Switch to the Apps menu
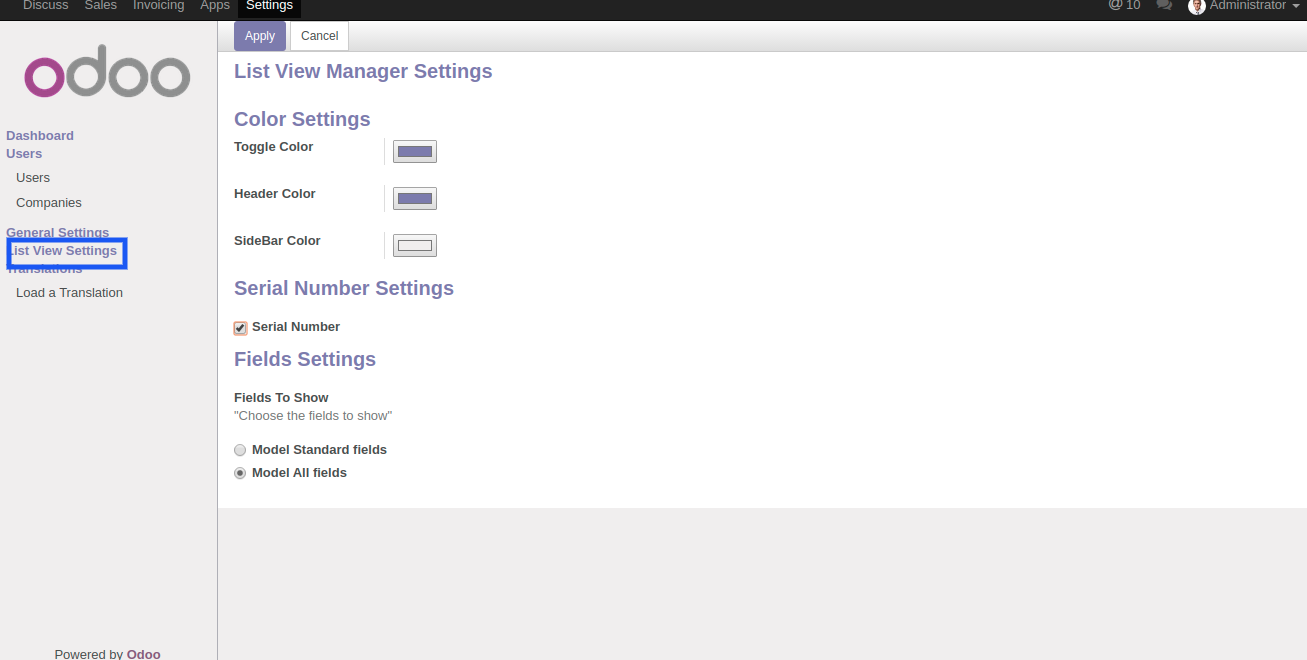The height and width of the screenshot is (660, 1307). click(x=215, y=6)
